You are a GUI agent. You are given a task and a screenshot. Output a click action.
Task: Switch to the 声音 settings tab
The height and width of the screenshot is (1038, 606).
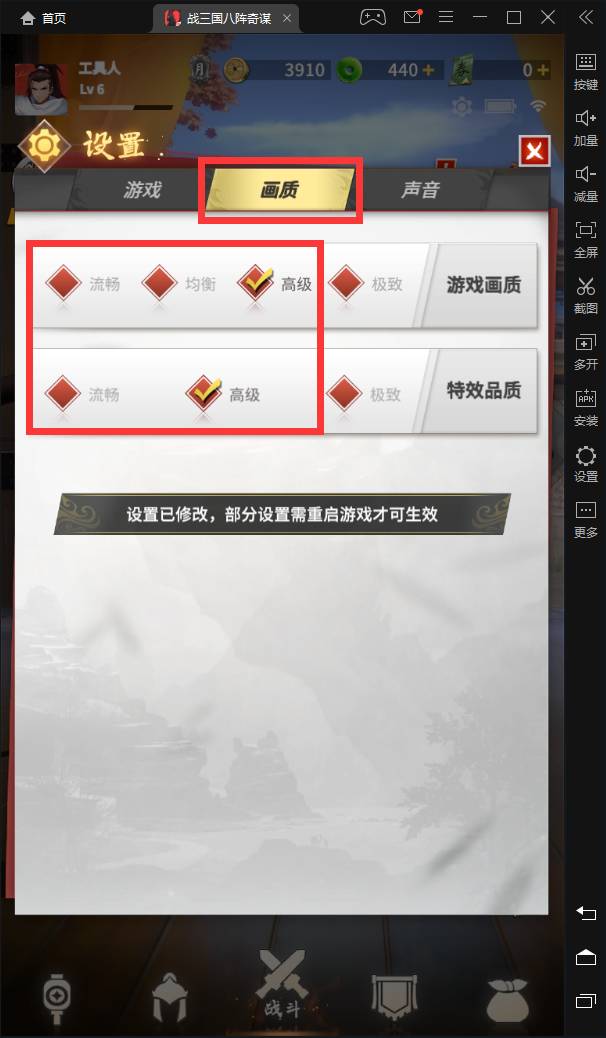tap(420, 190)
